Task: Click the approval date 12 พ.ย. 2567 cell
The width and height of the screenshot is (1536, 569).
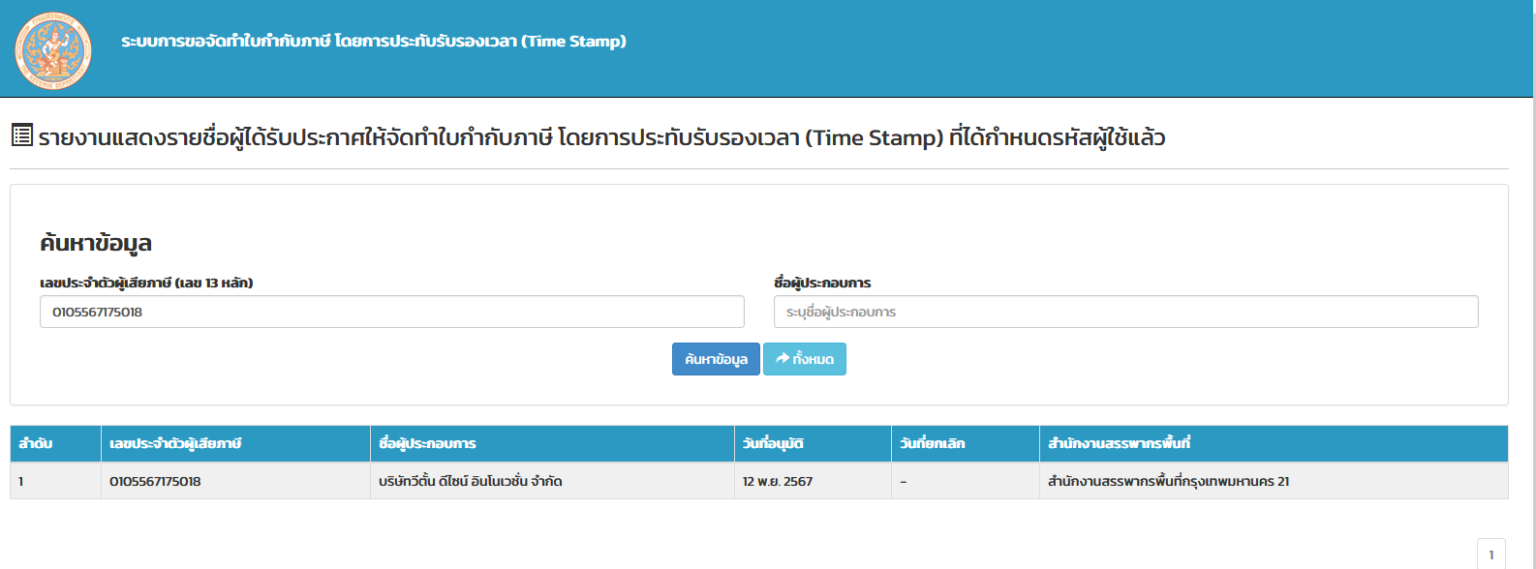Action: point(777,482)
